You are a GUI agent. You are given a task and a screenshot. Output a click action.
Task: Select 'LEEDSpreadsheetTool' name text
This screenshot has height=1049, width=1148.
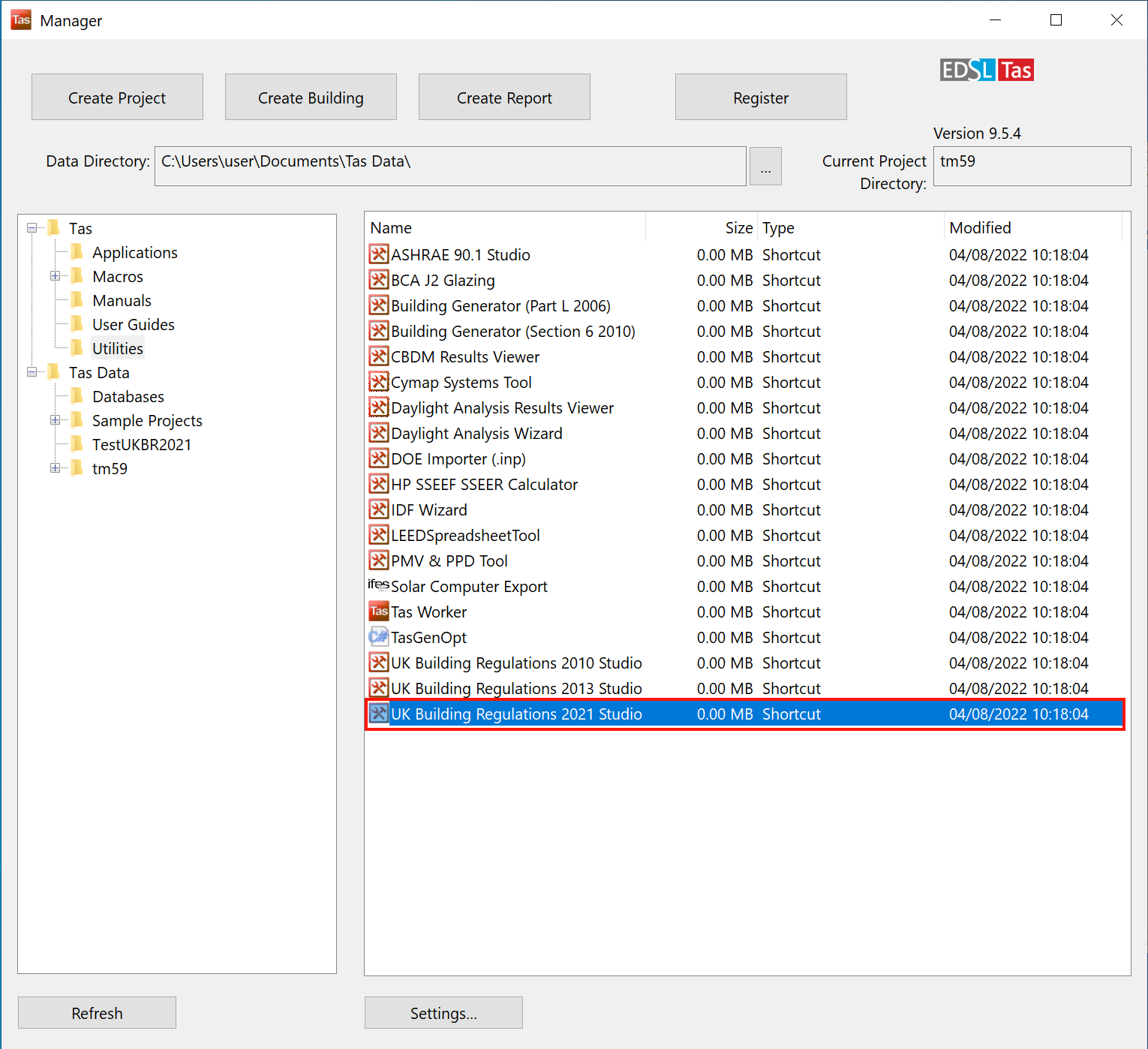[x=465, y=535]
